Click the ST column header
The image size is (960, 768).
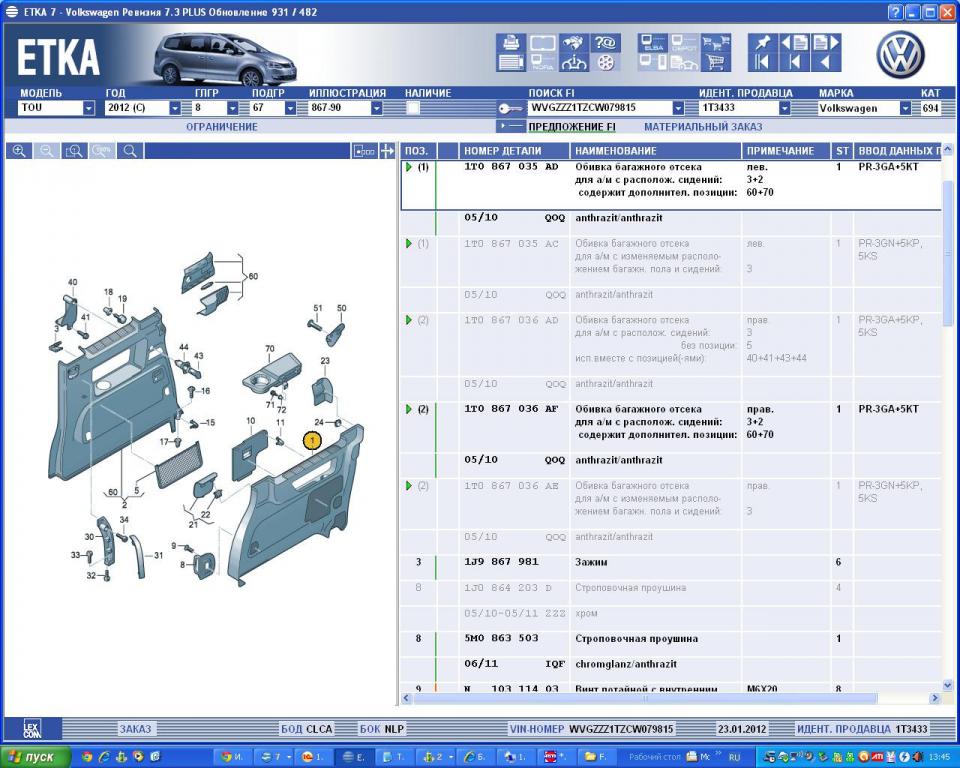click(x=842, y=151)
